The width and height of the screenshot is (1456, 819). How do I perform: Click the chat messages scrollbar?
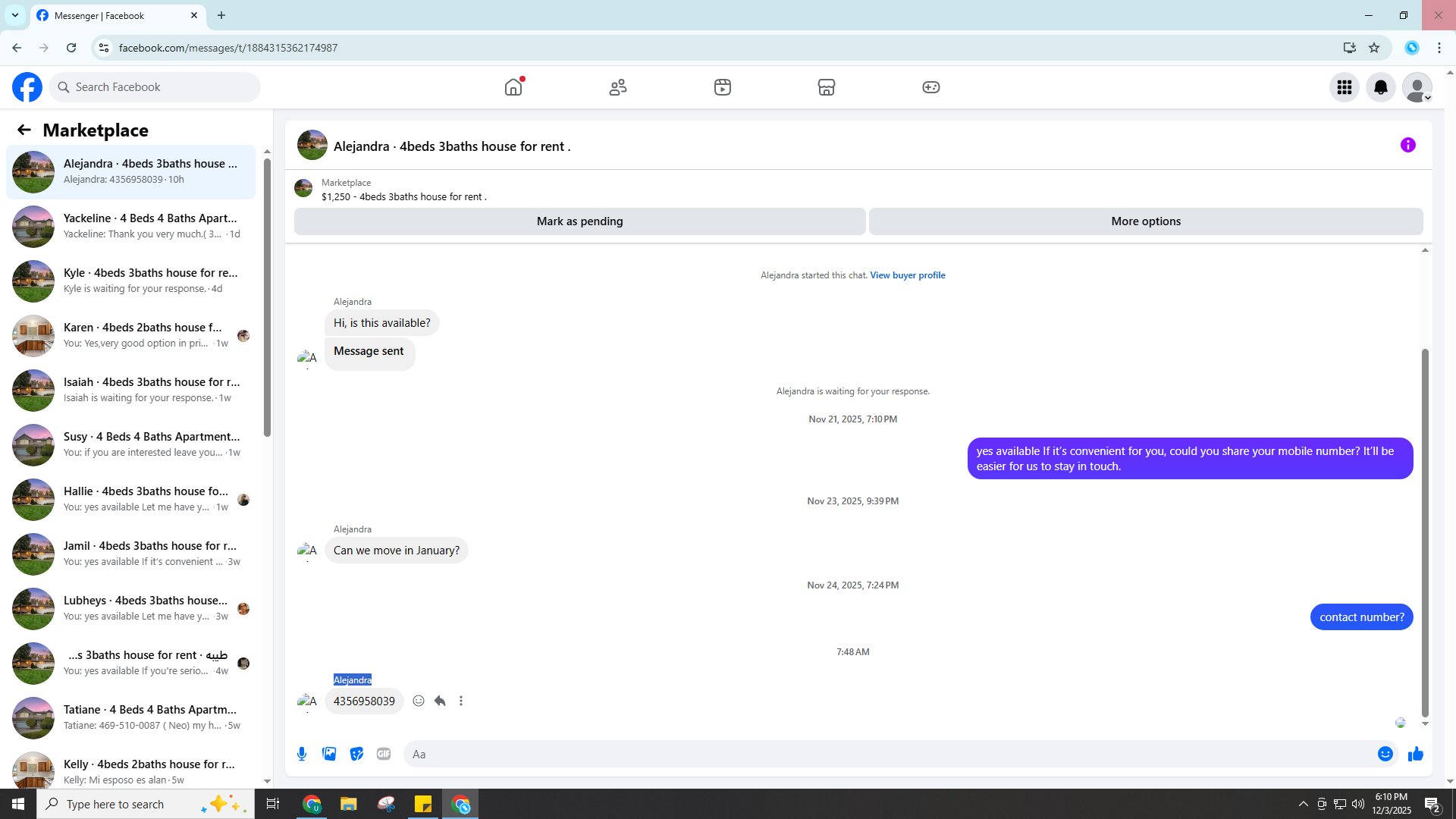pos(1425,533)
